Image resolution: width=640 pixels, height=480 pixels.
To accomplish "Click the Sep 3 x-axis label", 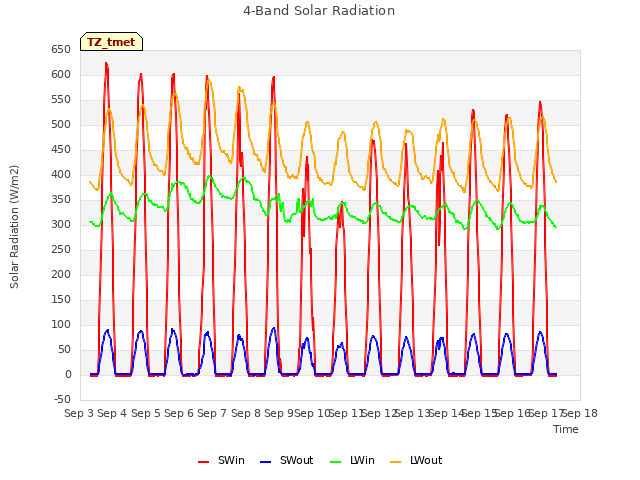I will pos(79,413).
